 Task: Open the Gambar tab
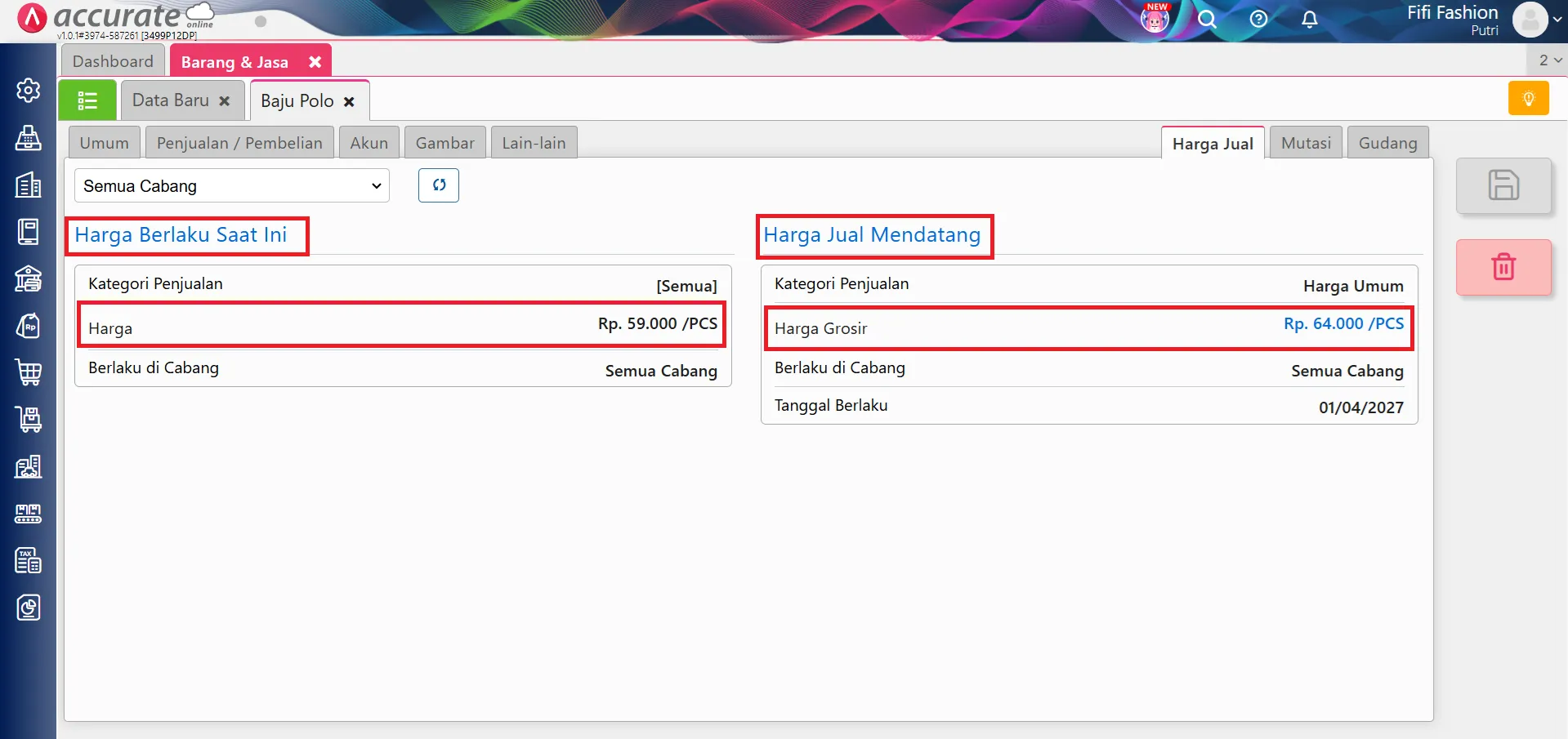[445, 143]
